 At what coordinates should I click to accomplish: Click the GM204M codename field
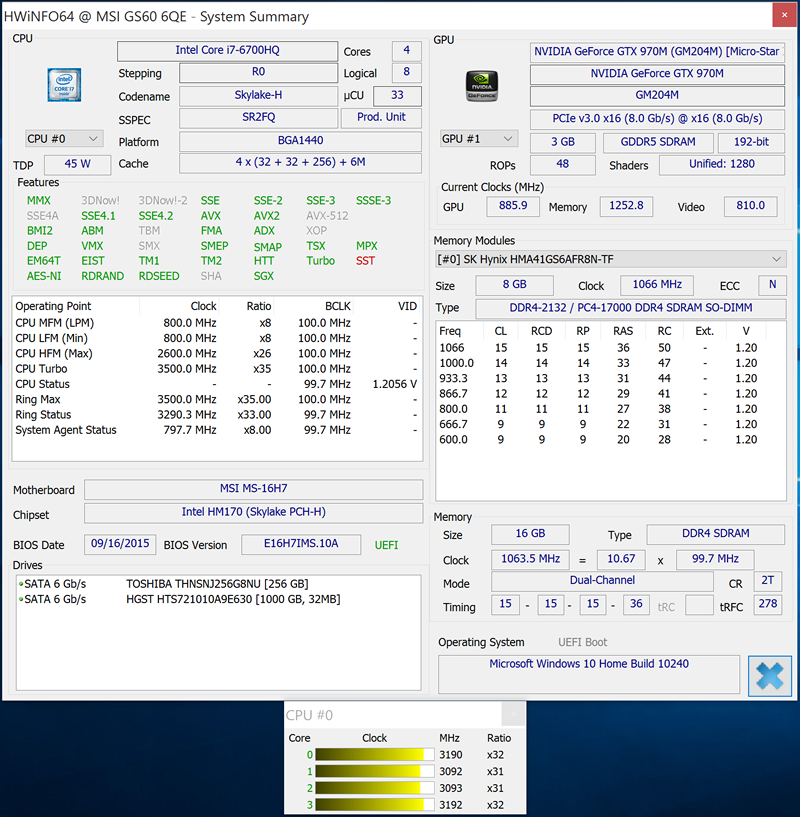(x=657, y=96)
